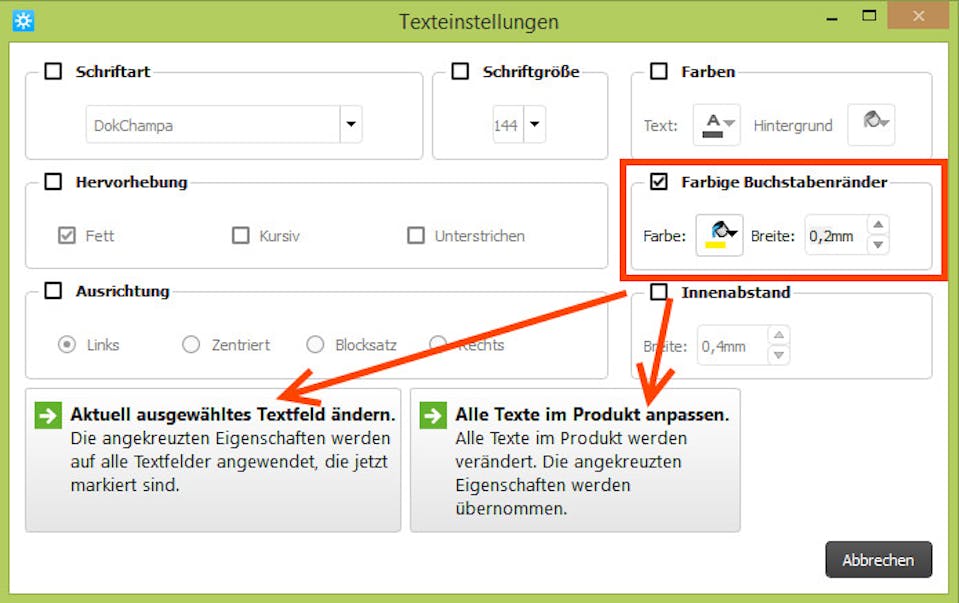Increase the Buchstabenränder Breite with up arrow
This screenshot has width=959, height=603.
coord(877,226)
